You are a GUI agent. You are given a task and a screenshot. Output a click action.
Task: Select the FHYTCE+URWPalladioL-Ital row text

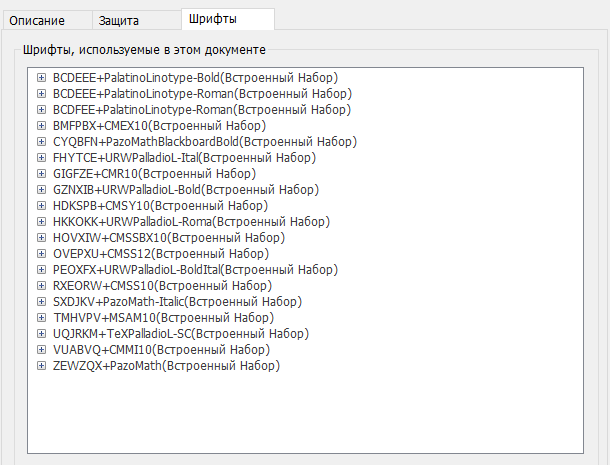(x=184, y=158)
